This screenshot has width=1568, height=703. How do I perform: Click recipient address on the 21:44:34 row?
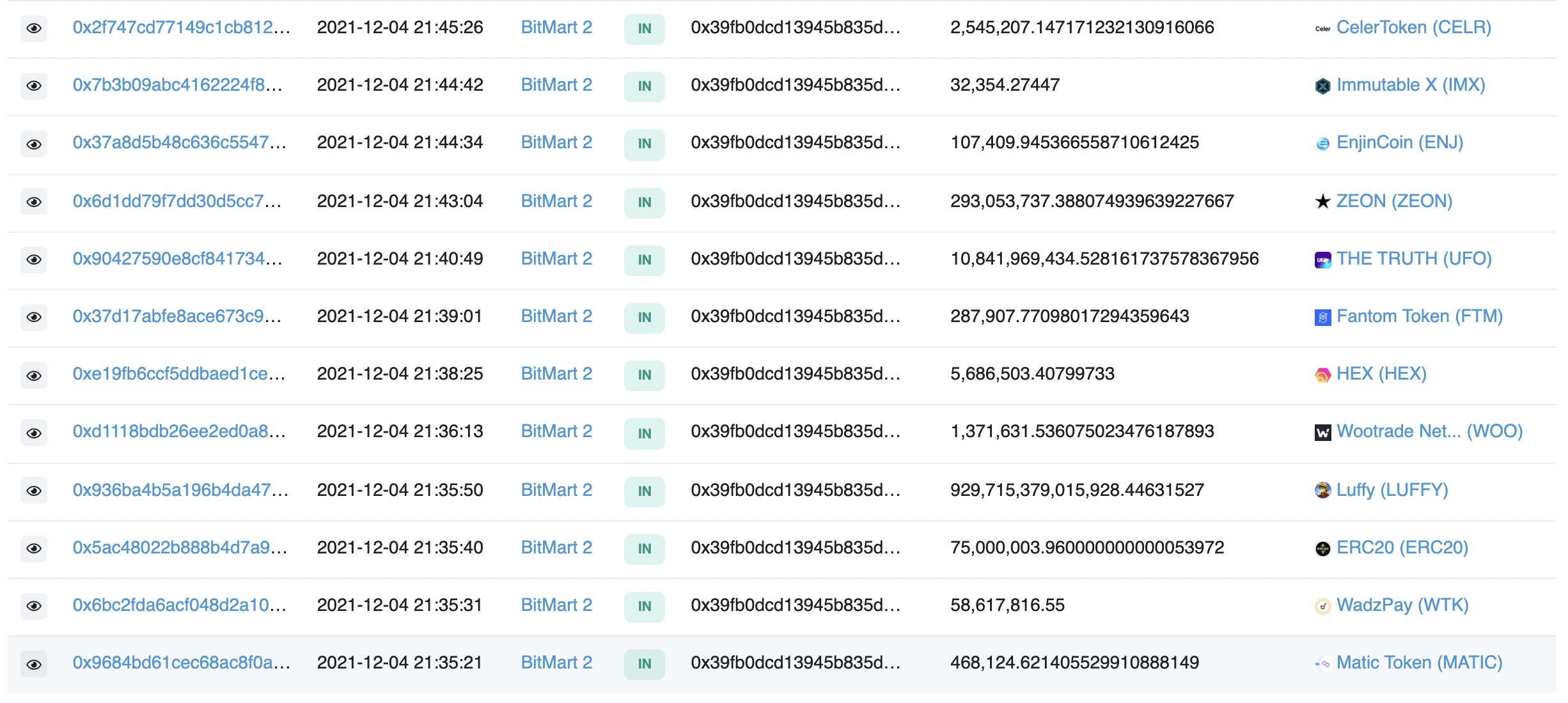796,143
